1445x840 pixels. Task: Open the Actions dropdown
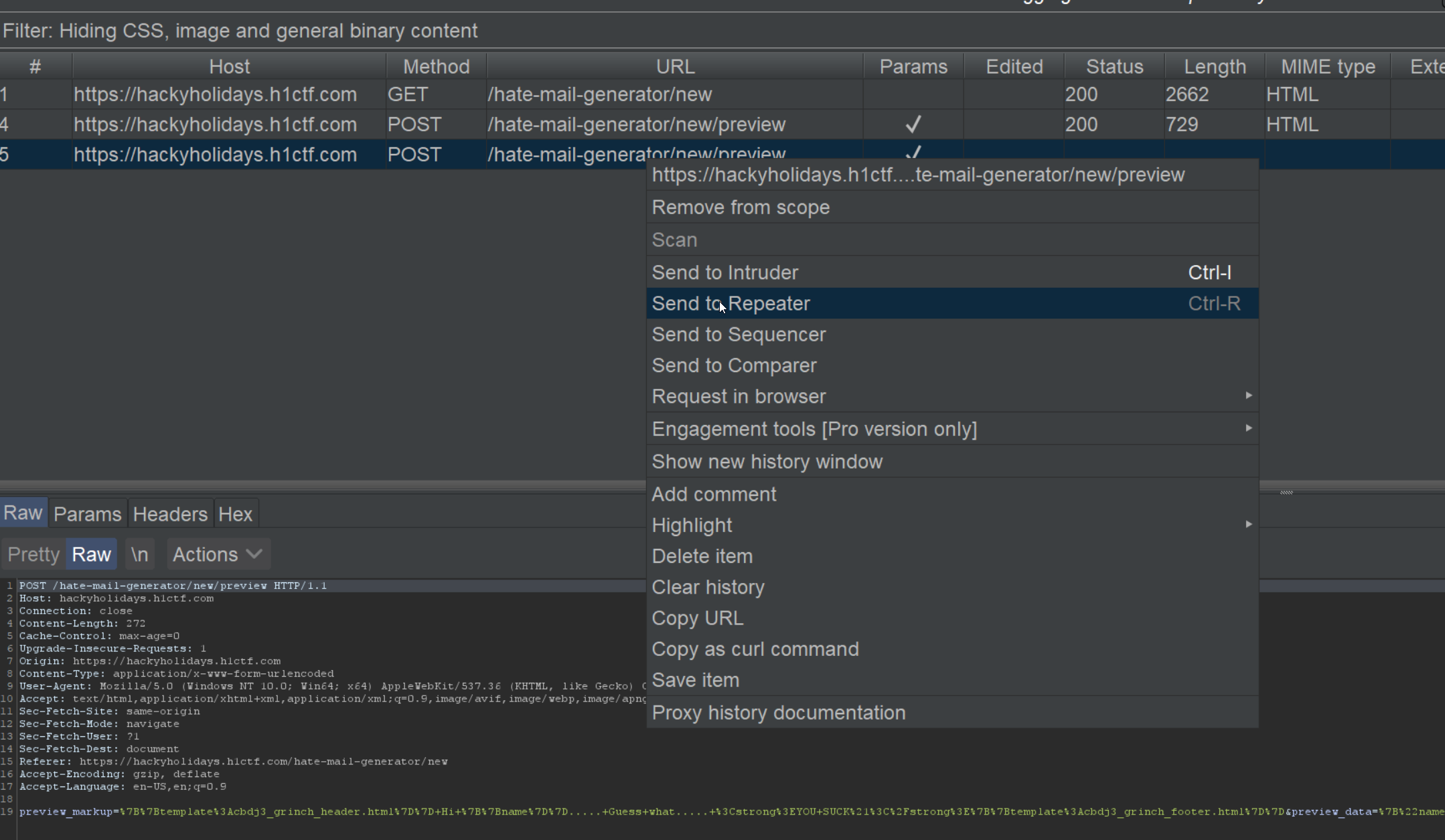[218, 554]
